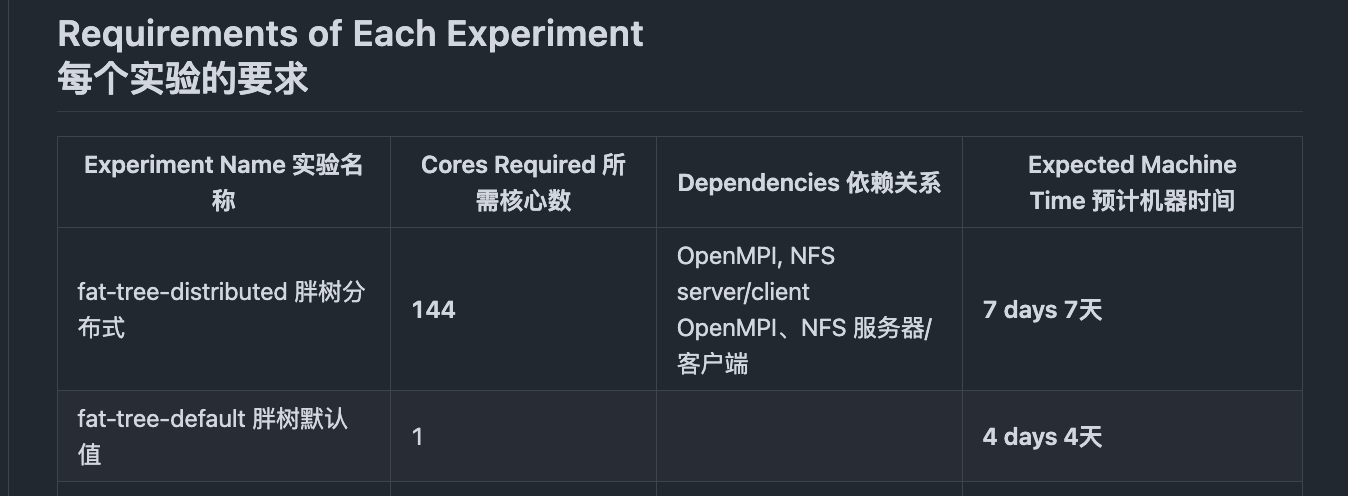Click the "OpenMPI、NFS 服务器/" Chinese line
The image size is (1348, 496).
point(803,328)
